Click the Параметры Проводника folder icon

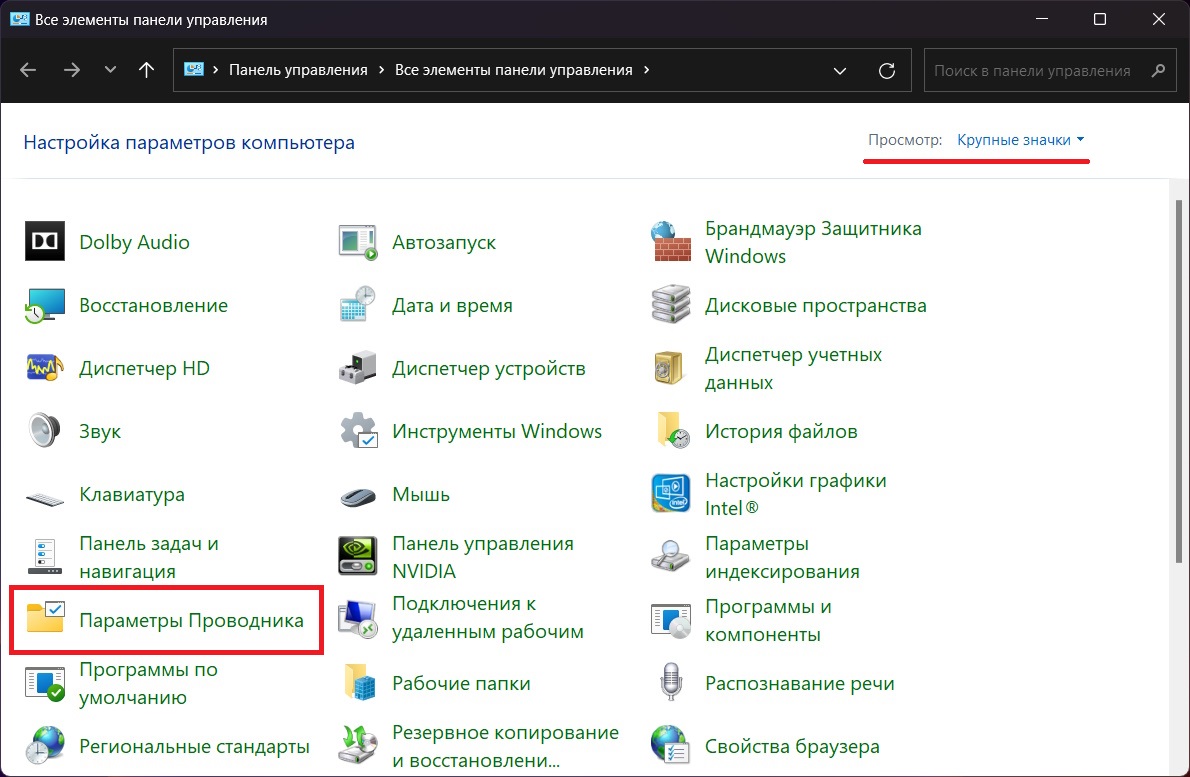point(46,617)
